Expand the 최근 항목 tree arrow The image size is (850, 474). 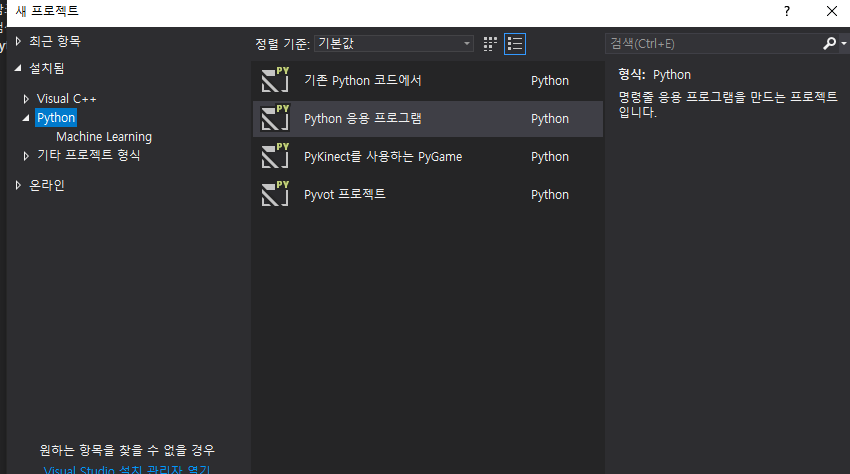coord(18,41)
